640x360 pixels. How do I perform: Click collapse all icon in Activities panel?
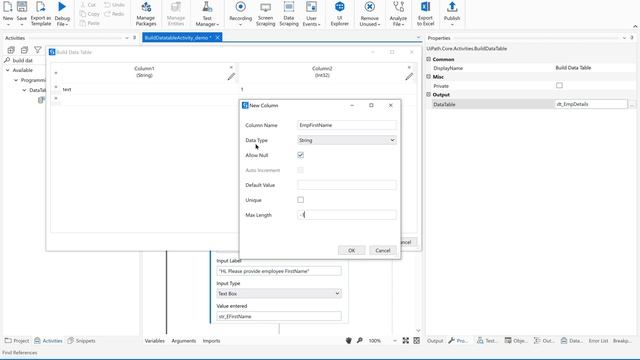[24, 50]
